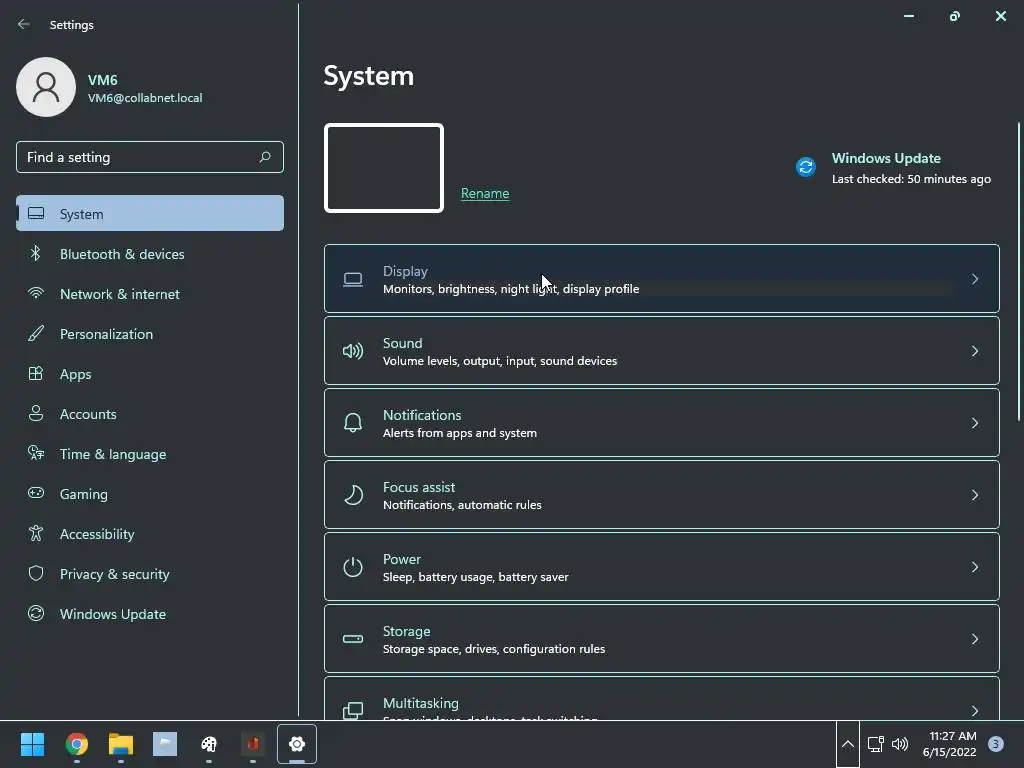Click the Accessibility figure icon
This screenshot has width=1024, height=768.
36,534
